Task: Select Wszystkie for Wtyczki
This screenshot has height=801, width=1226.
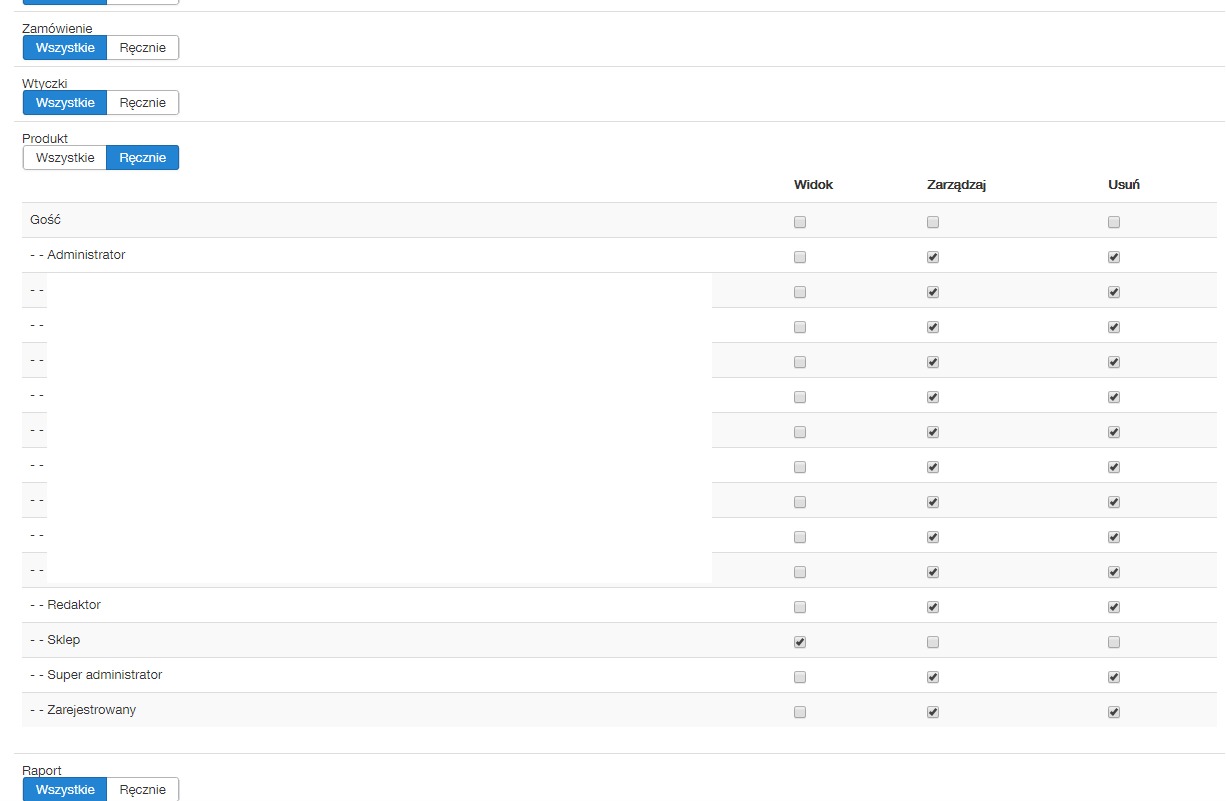Action: click(65, 102)
